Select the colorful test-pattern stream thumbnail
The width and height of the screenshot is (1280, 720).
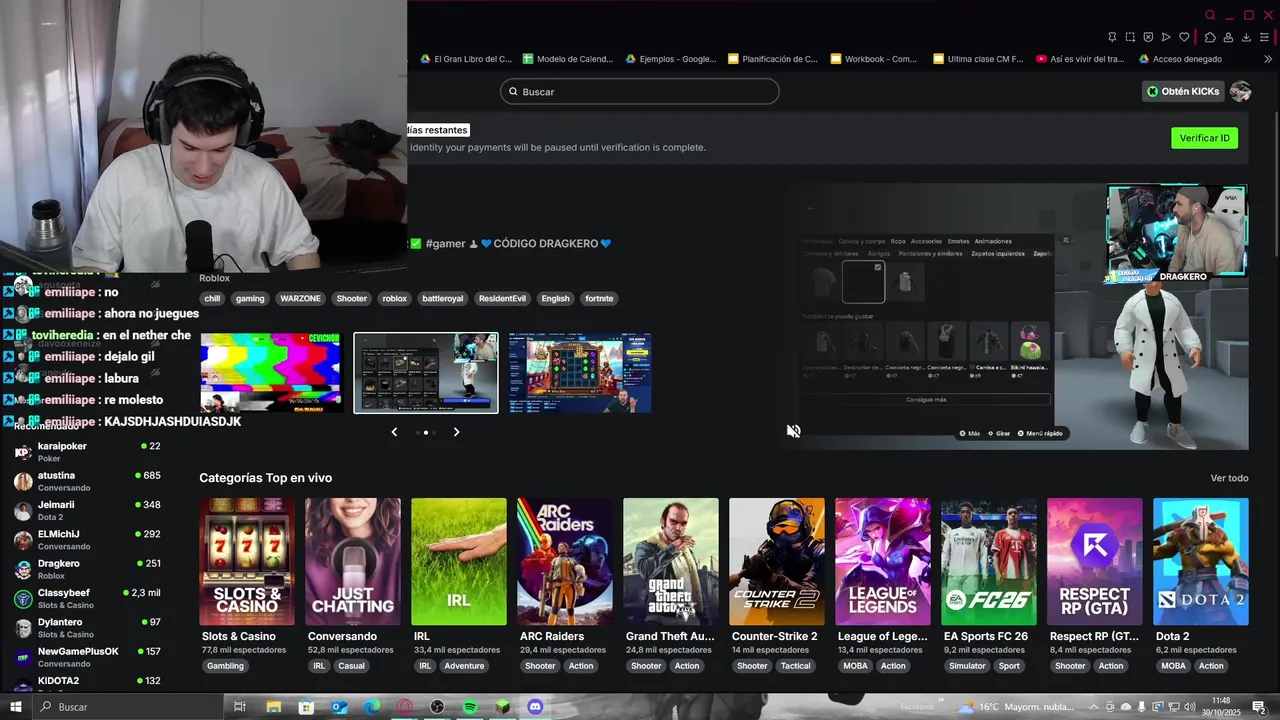pos(270,373)
